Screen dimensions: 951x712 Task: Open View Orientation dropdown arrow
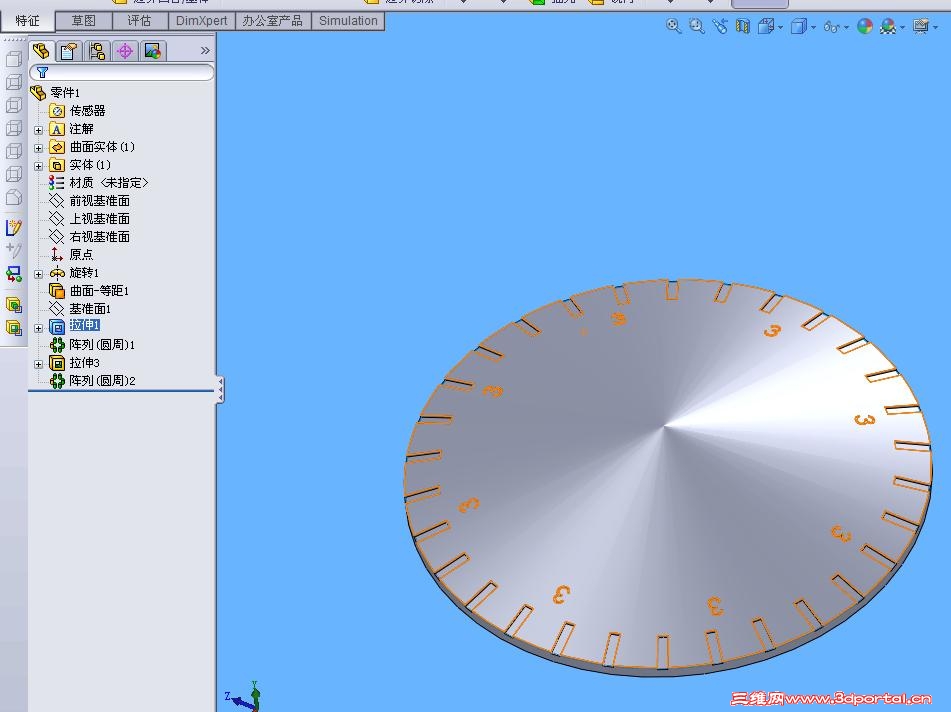click(780, 27)
